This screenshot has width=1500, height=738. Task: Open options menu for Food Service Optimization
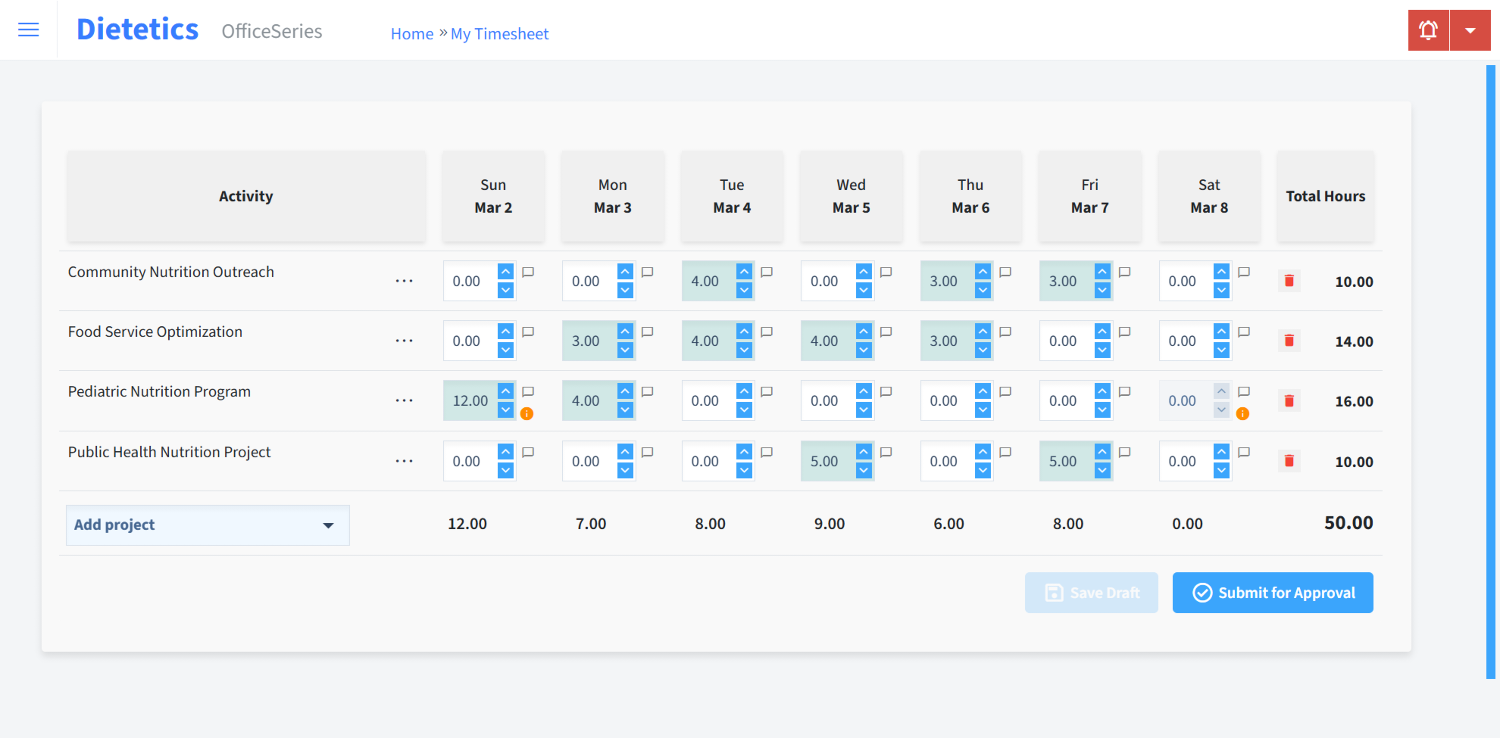click(404, 340)
